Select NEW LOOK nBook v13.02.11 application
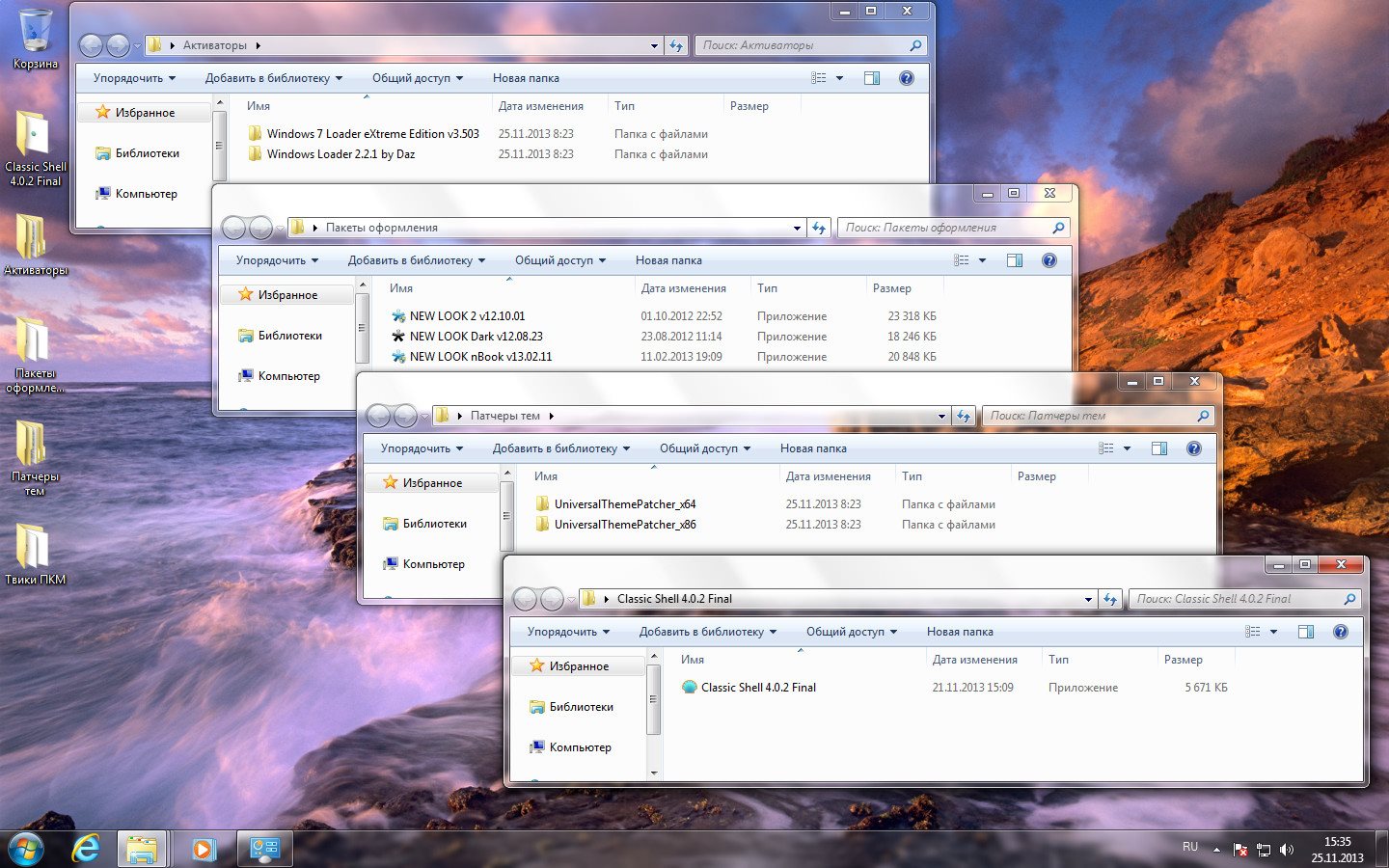 pyautogui.click(x=471, y=357)
